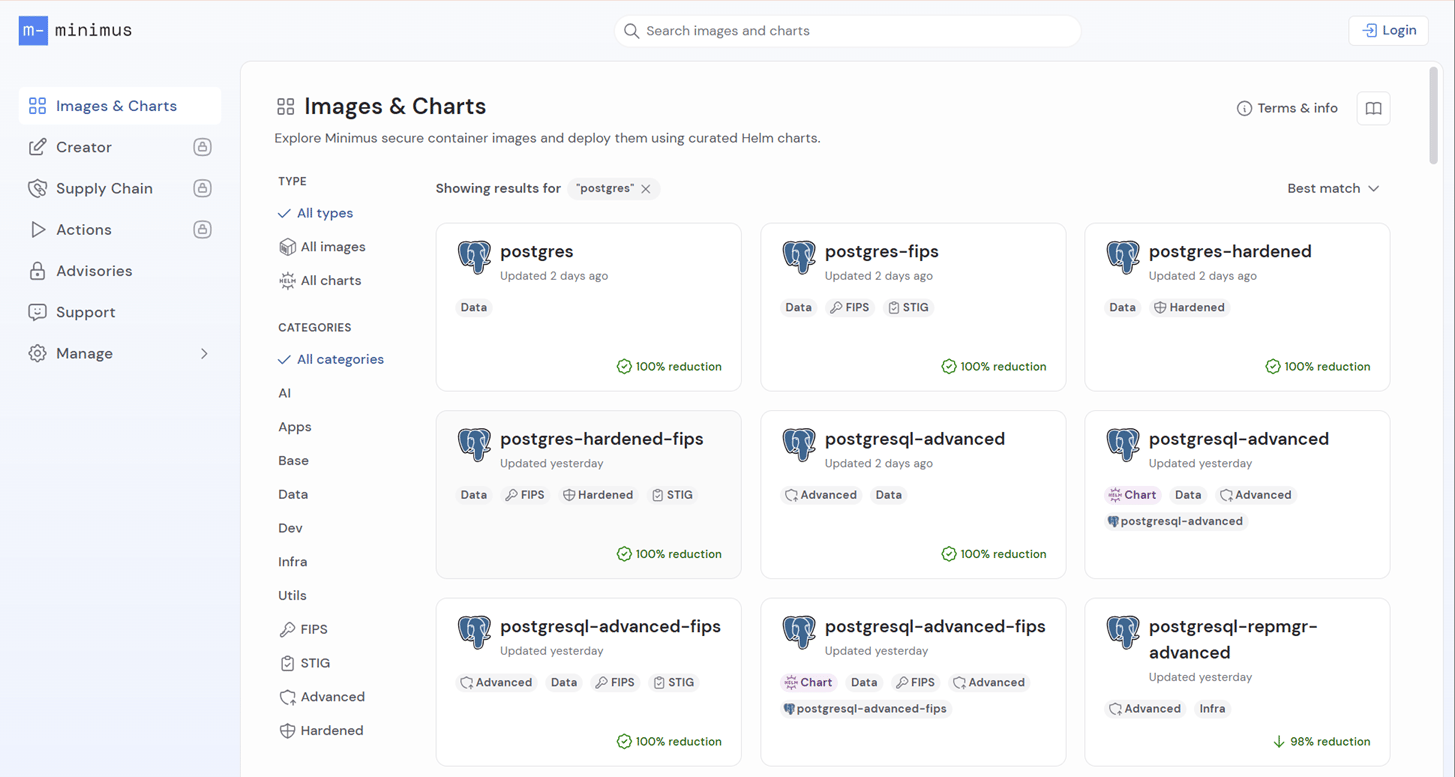Click the Images & Charts grid icon in sidebar

(x=37, y=106)
